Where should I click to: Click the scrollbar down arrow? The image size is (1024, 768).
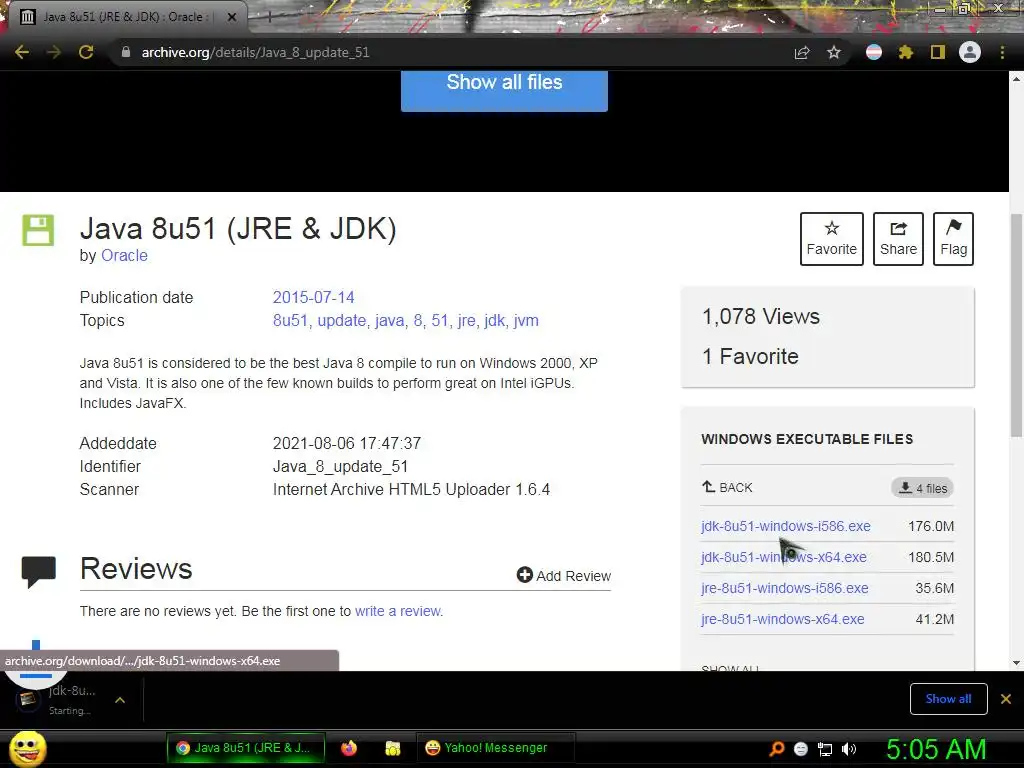tap(1016, 663)
